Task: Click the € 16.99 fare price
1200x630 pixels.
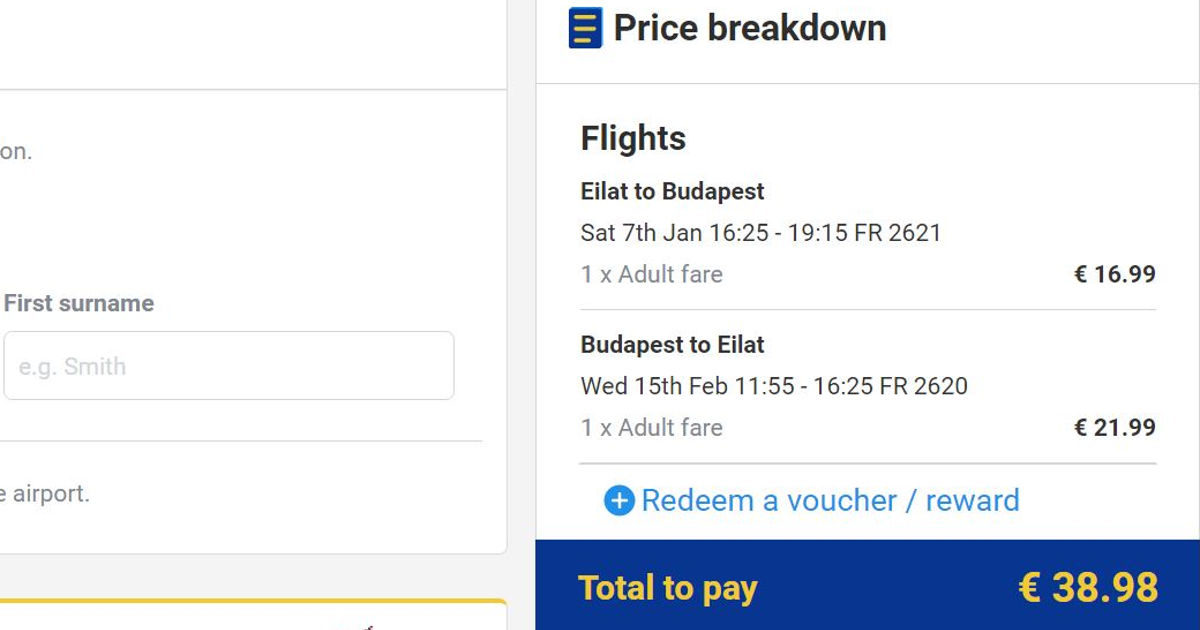Action: (1115, 274)
